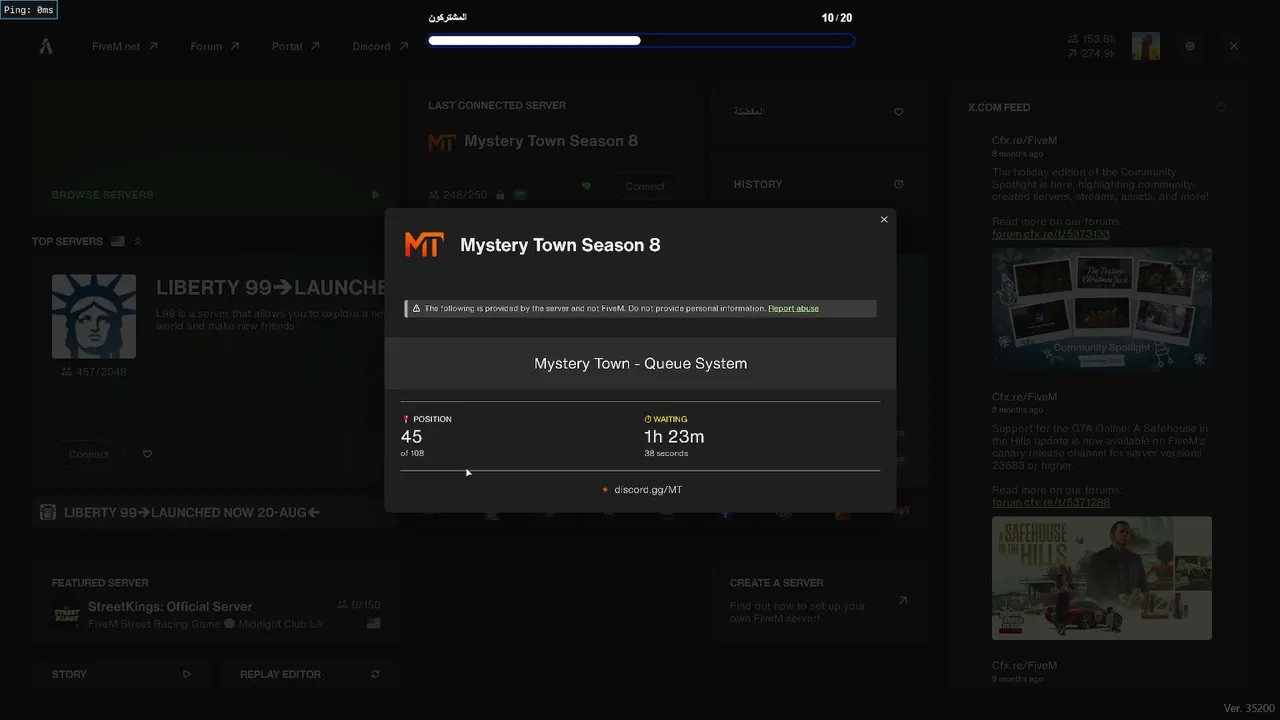Click the FiveM logo in the top bar

coord(46,46)
